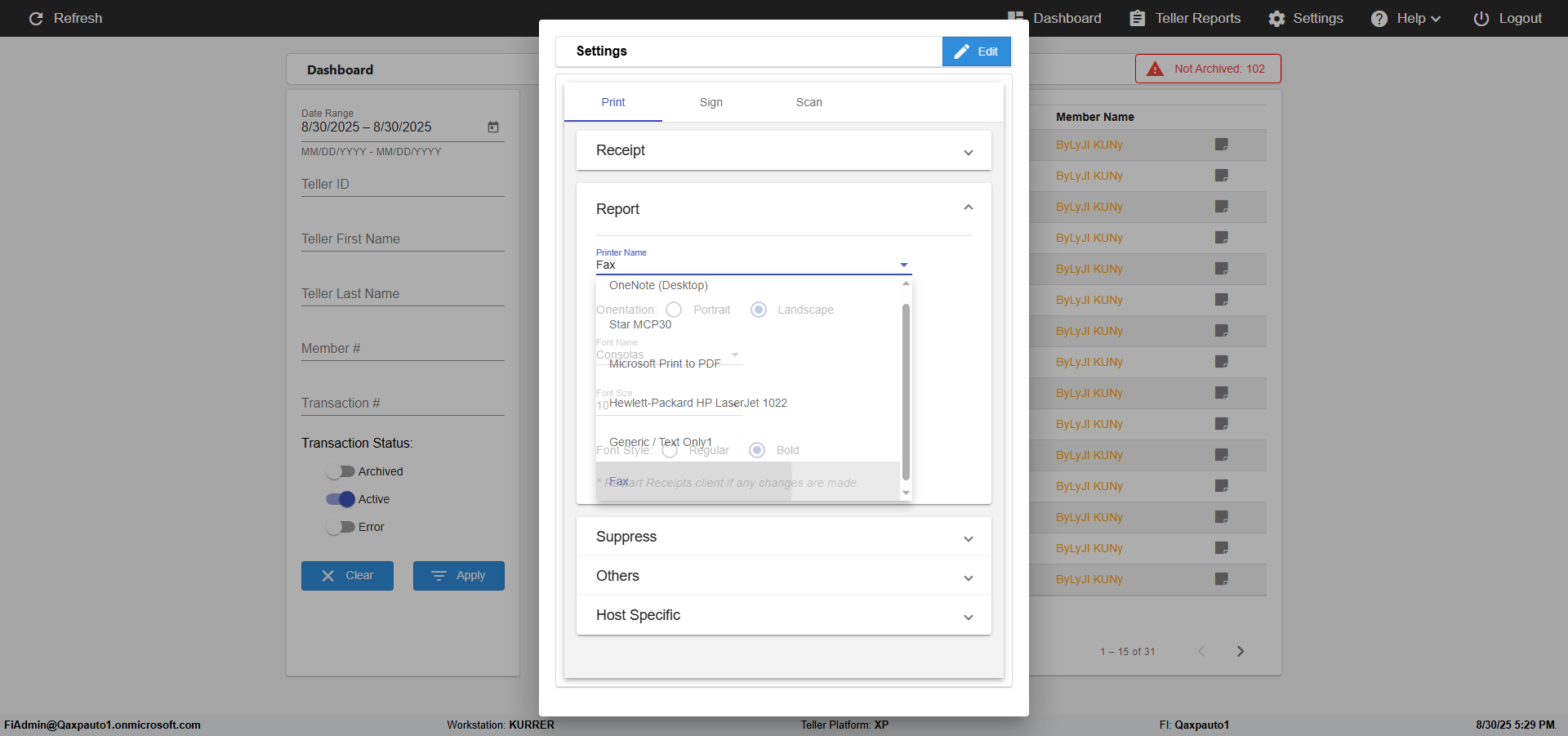Open Teller Reports from the top bar
Screen dimensions: 1568x736
(x=1185, y=18)
